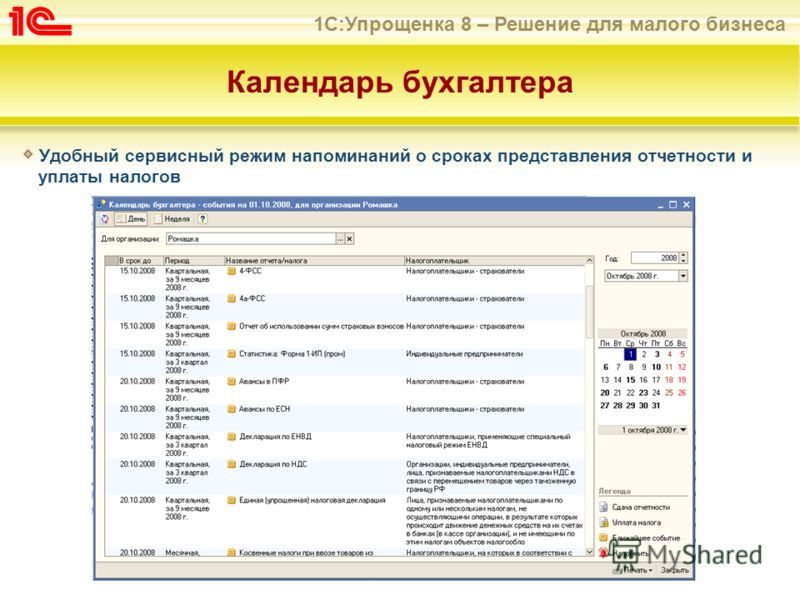
Task: Click the Сдача отчетности legend icon
Action: point(604,507)
